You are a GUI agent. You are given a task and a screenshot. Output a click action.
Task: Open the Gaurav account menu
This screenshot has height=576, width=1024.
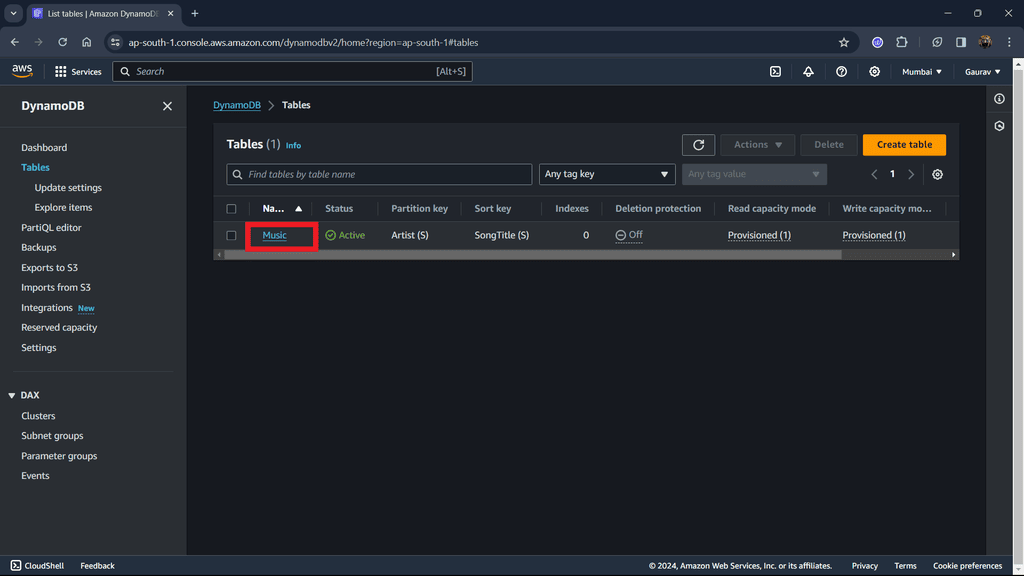(x=982, y=72)
